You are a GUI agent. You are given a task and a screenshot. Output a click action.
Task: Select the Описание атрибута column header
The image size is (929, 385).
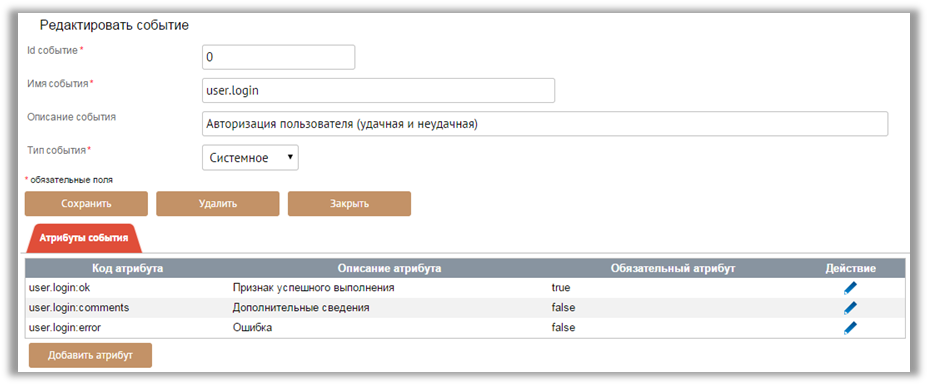tap(389, 268)
